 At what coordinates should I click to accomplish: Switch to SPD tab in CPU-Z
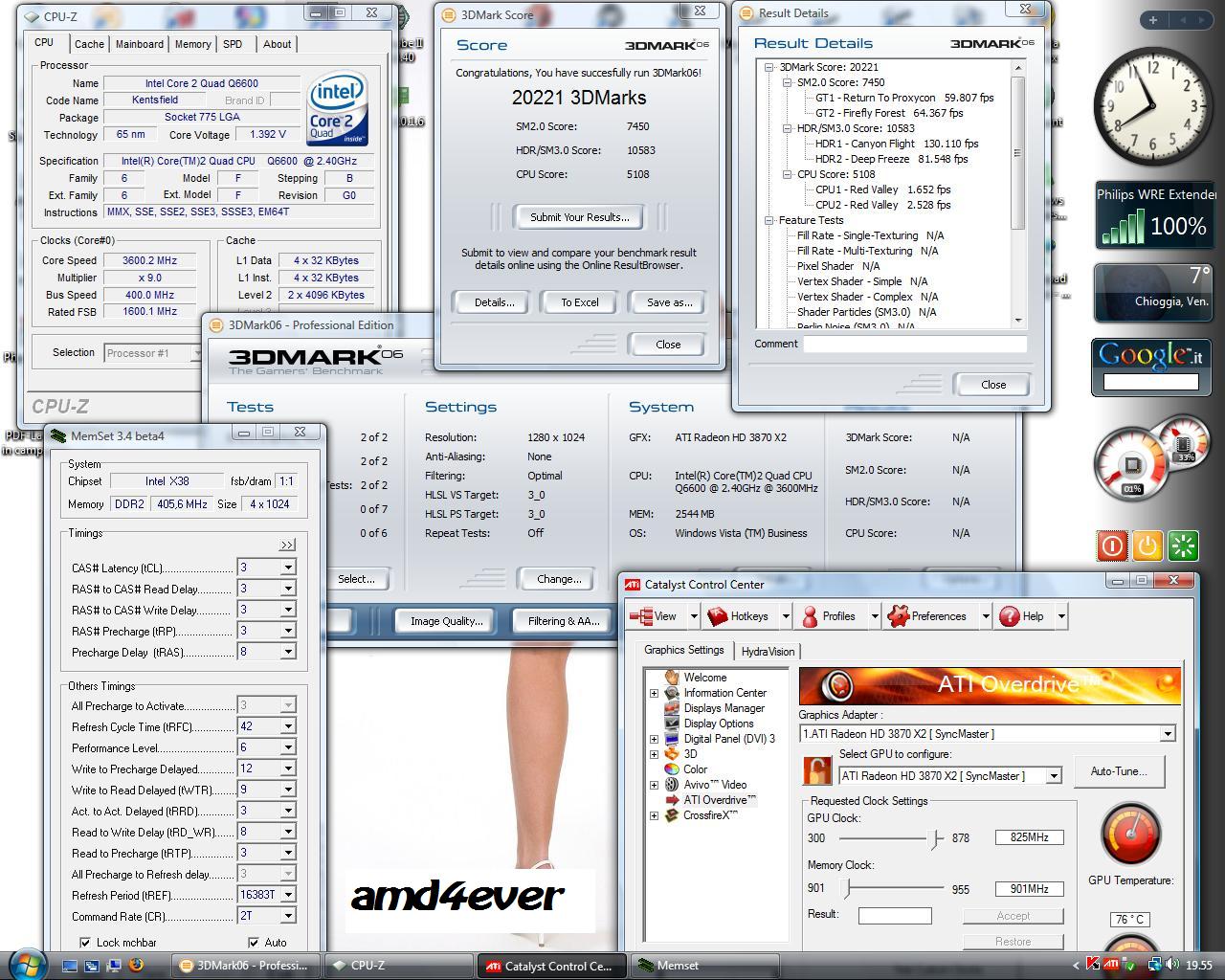tap(233, 44)
